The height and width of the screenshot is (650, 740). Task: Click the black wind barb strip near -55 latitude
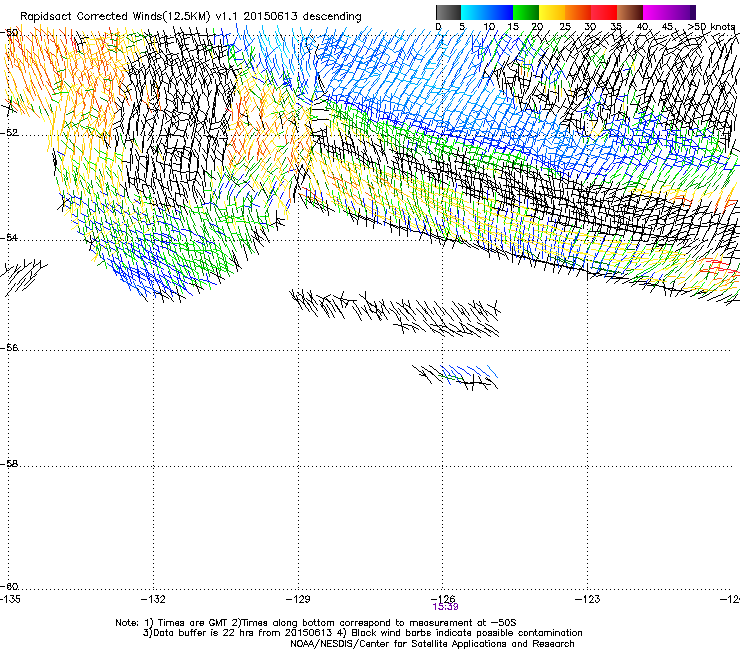click(x=395, y=312)
